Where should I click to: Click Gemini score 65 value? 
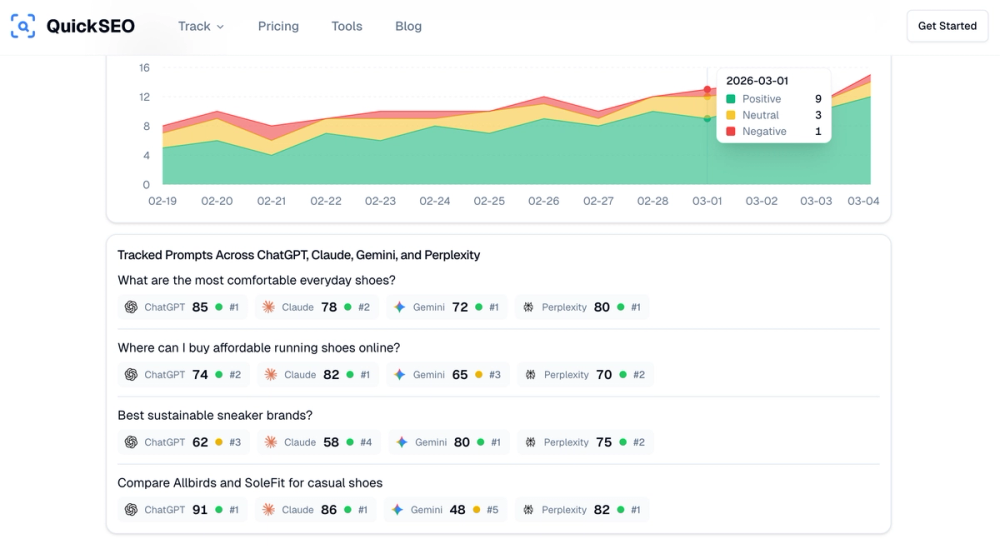[x=460, y=375]
